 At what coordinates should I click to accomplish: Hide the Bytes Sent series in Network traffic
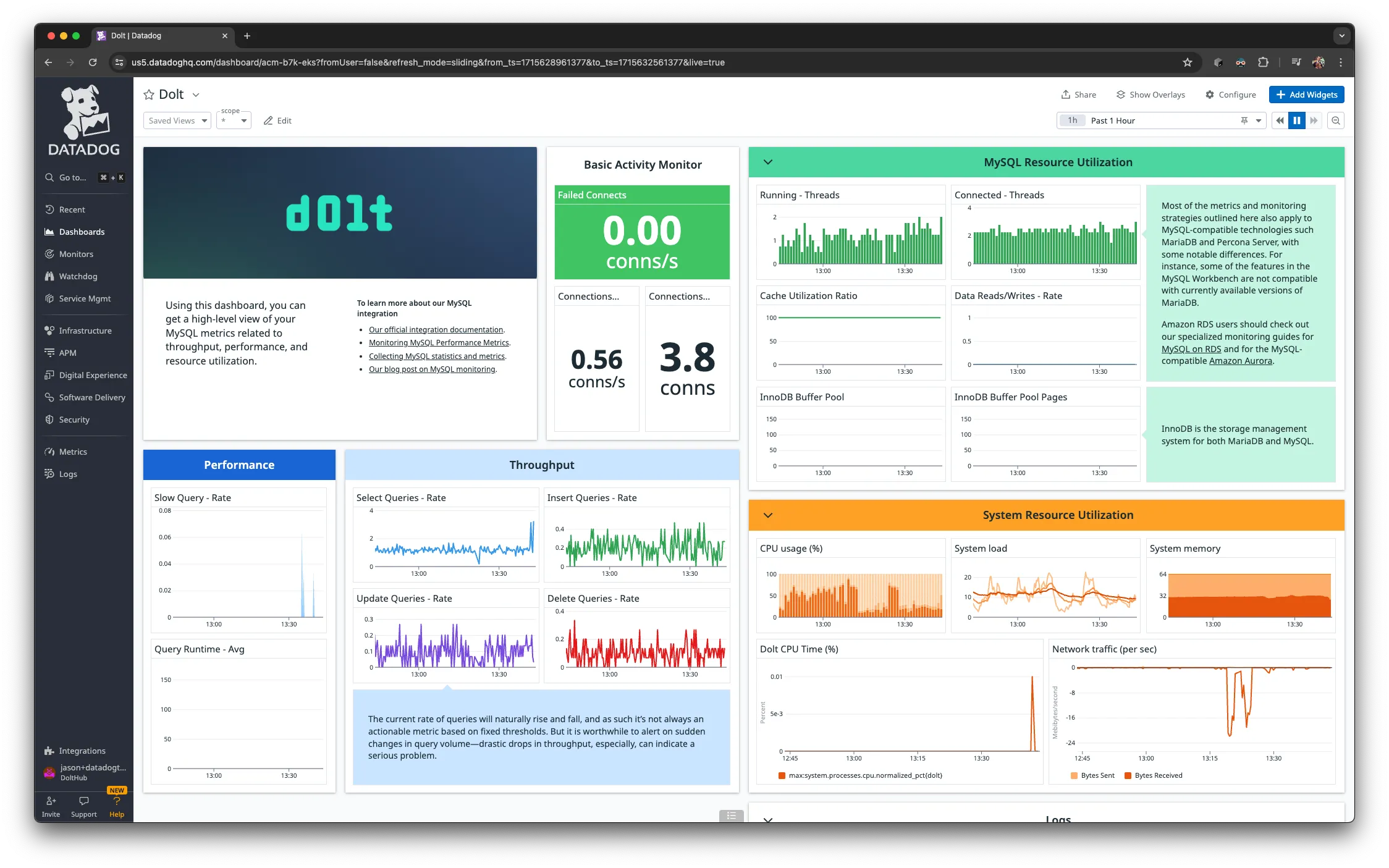click(1098, 775)
